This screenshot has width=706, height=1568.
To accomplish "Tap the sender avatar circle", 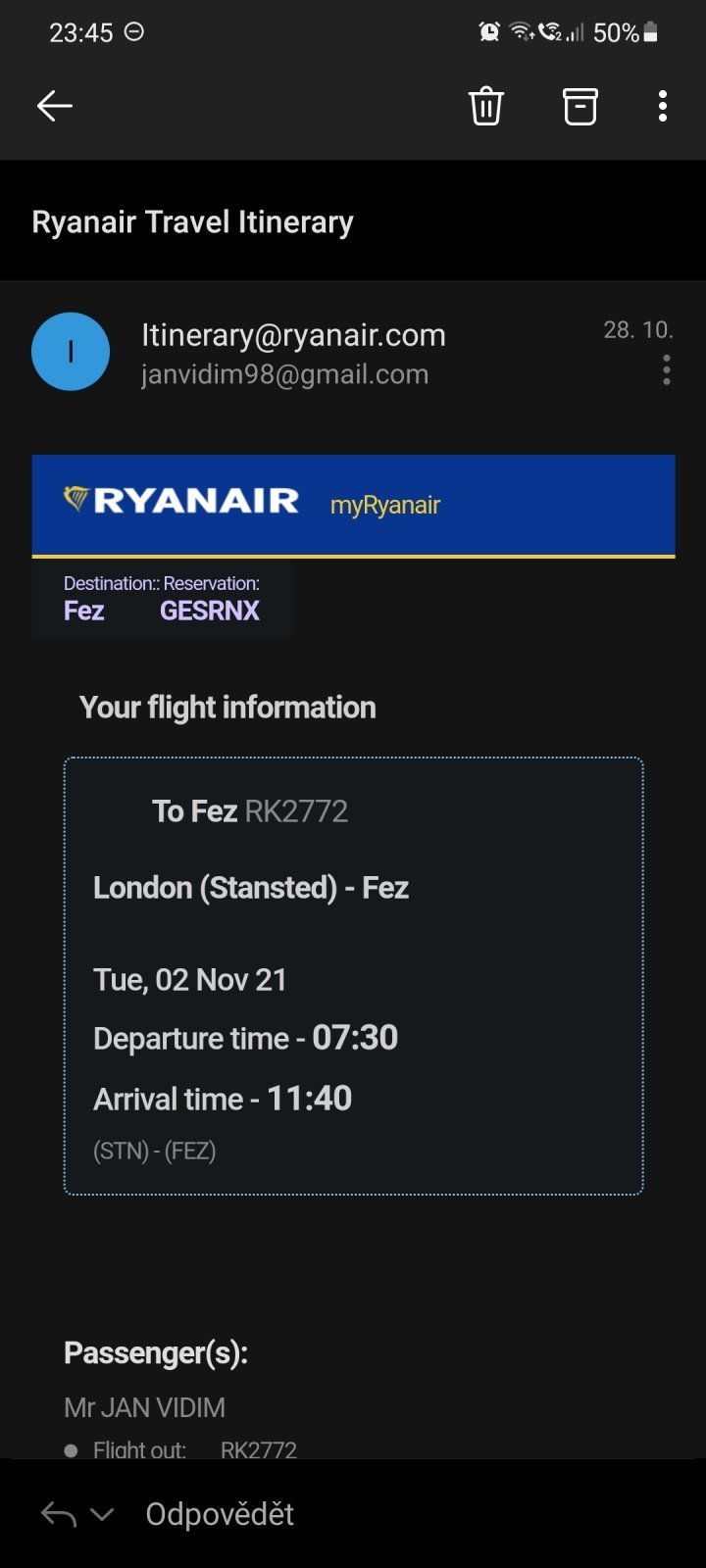I will [x=71, y=352].
